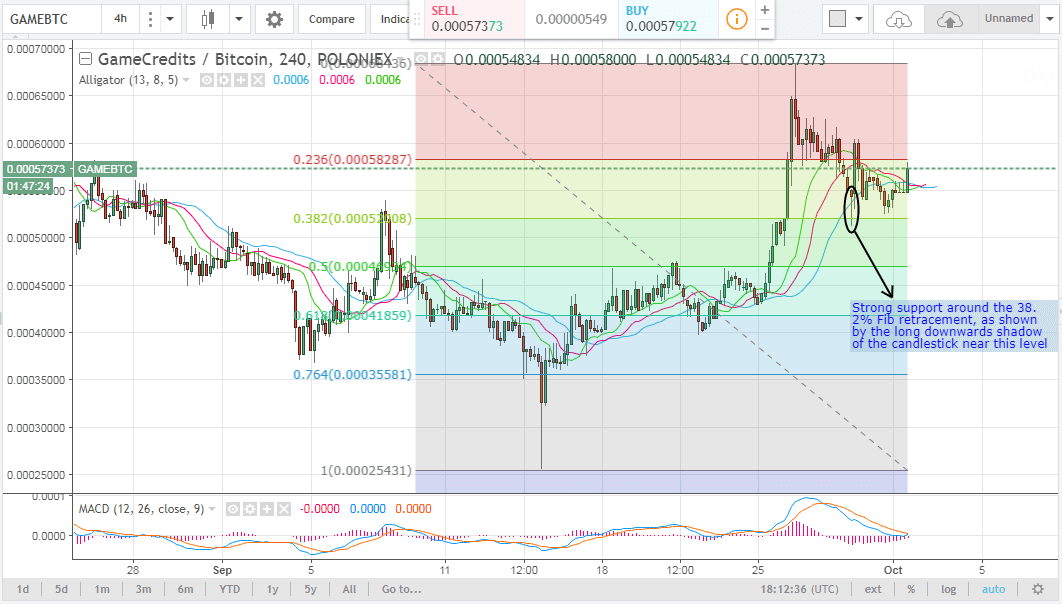Click the 01:47:24 countdown label
1062x604 pixels.
pos(28,186)
